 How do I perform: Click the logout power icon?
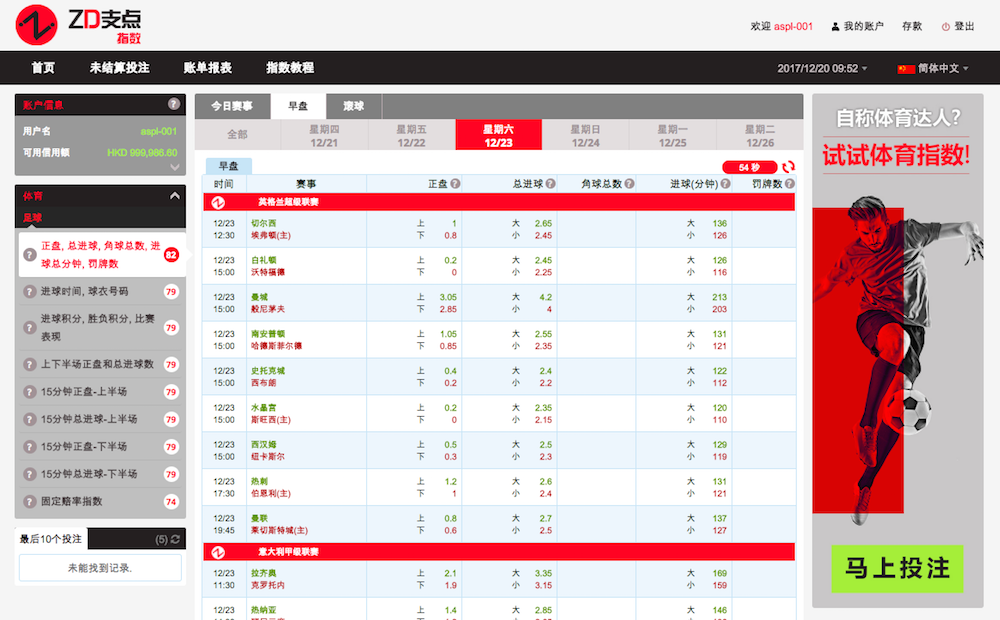click(945, 27)
